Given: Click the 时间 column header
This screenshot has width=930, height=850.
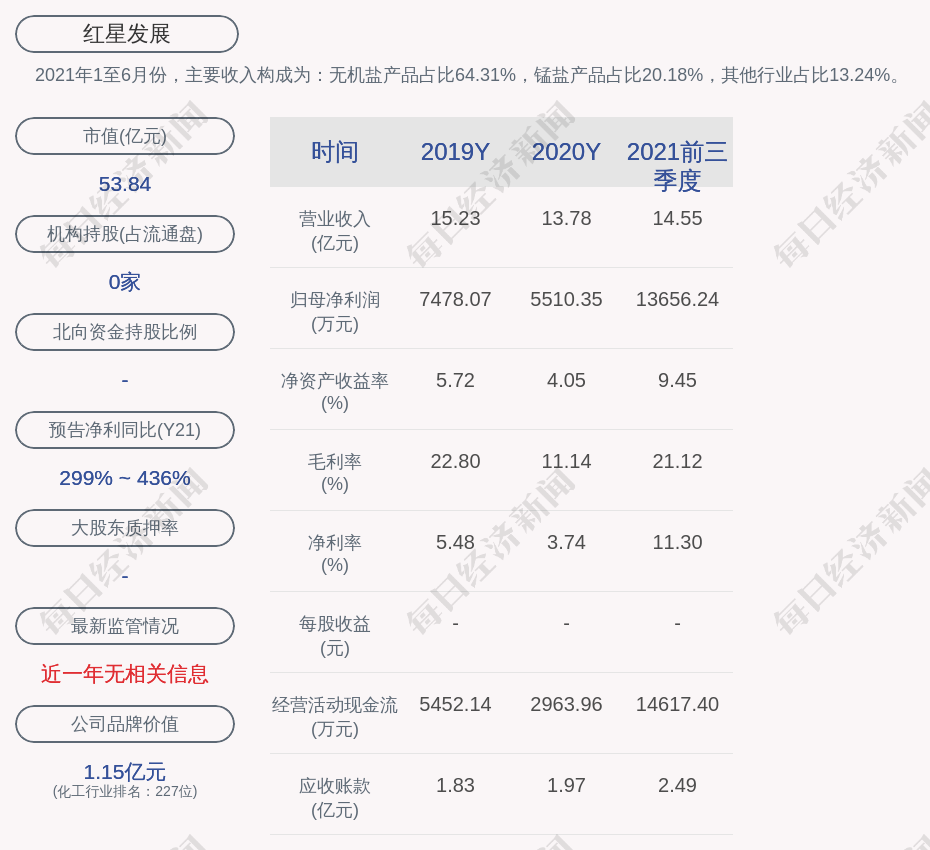Looking at the screenshot, I should pyautogui.click(x=335, y=152).
